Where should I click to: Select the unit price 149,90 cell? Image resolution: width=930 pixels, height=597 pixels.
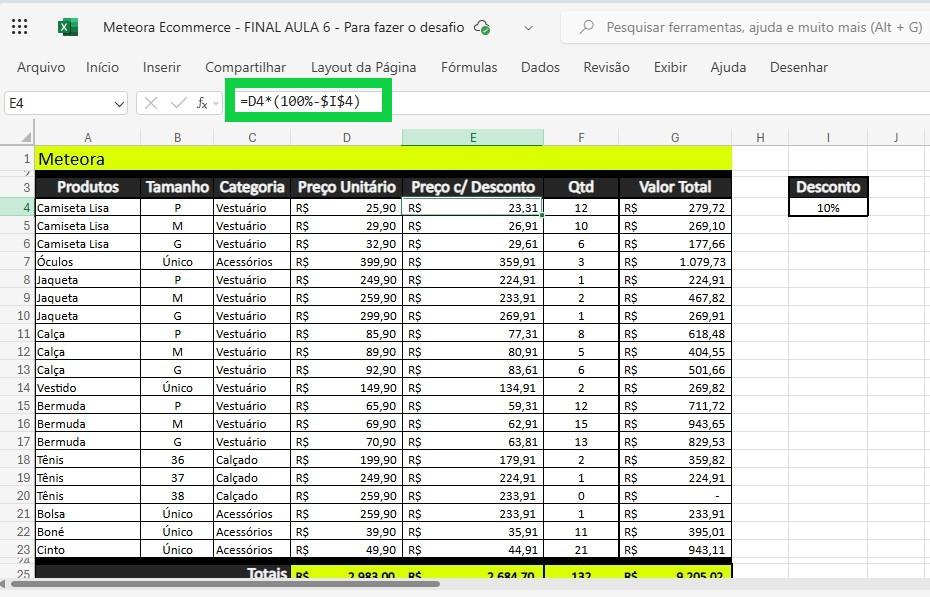click(x=346, y=388)
